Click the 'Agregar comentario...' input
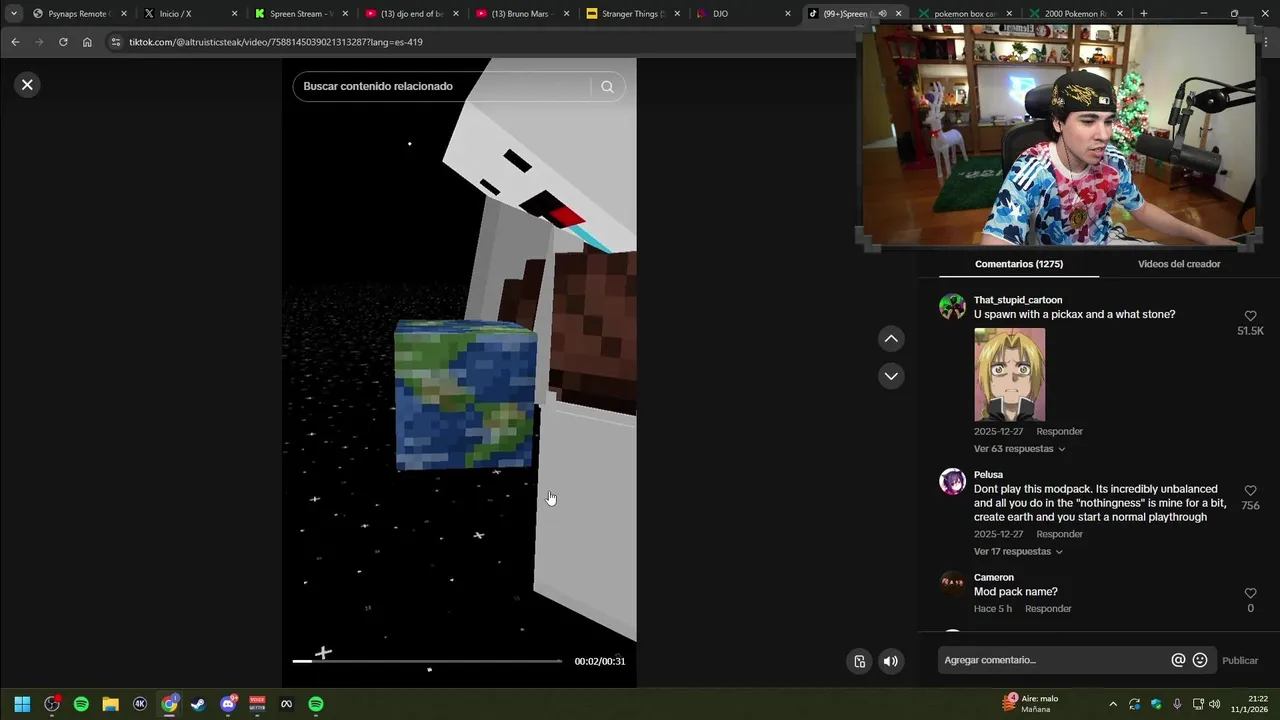The height and width of the screenshot is (720, 1280). tap(1052, 660)
